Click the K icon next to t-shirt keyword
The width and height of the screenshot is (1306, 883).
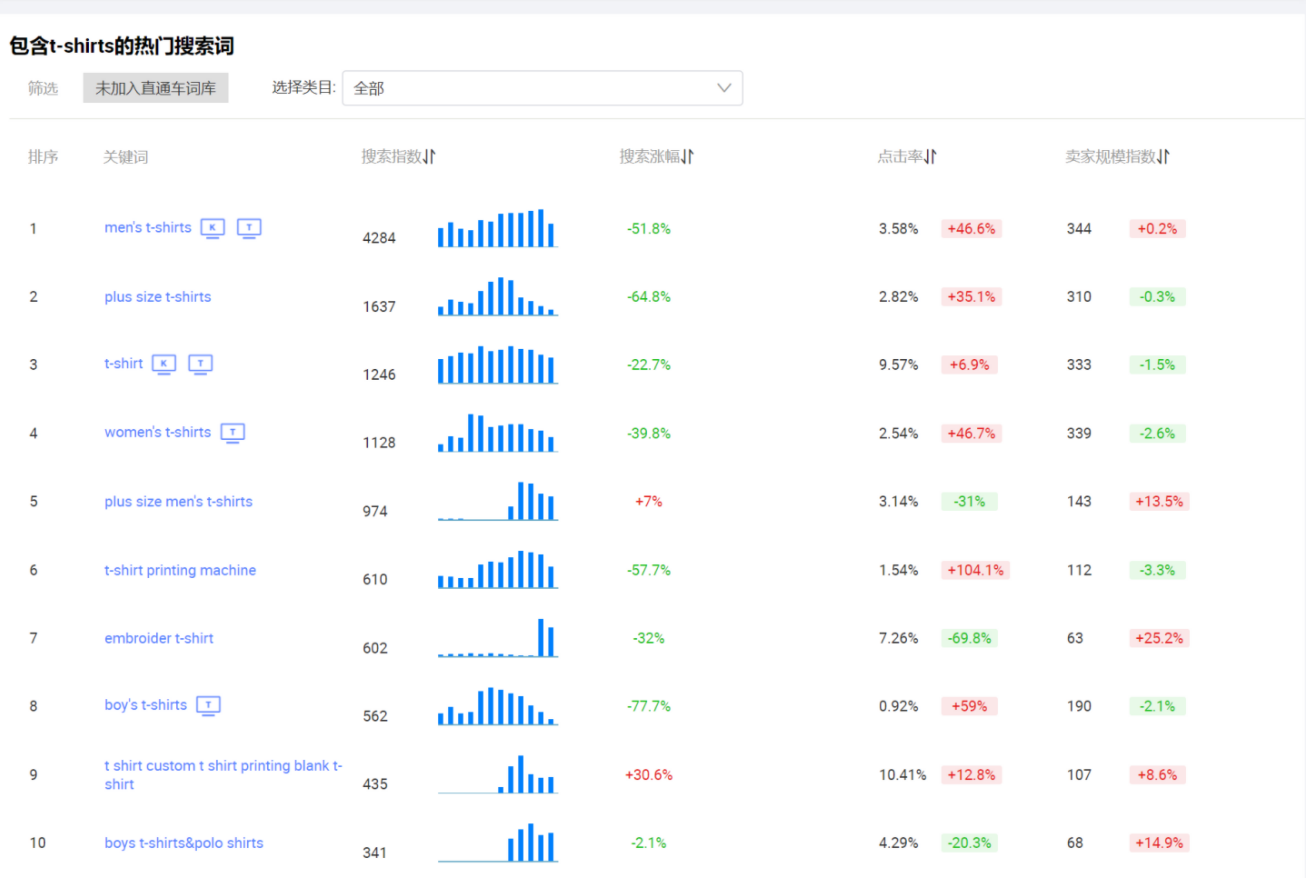pyautogui.click(x=164, y=364)
